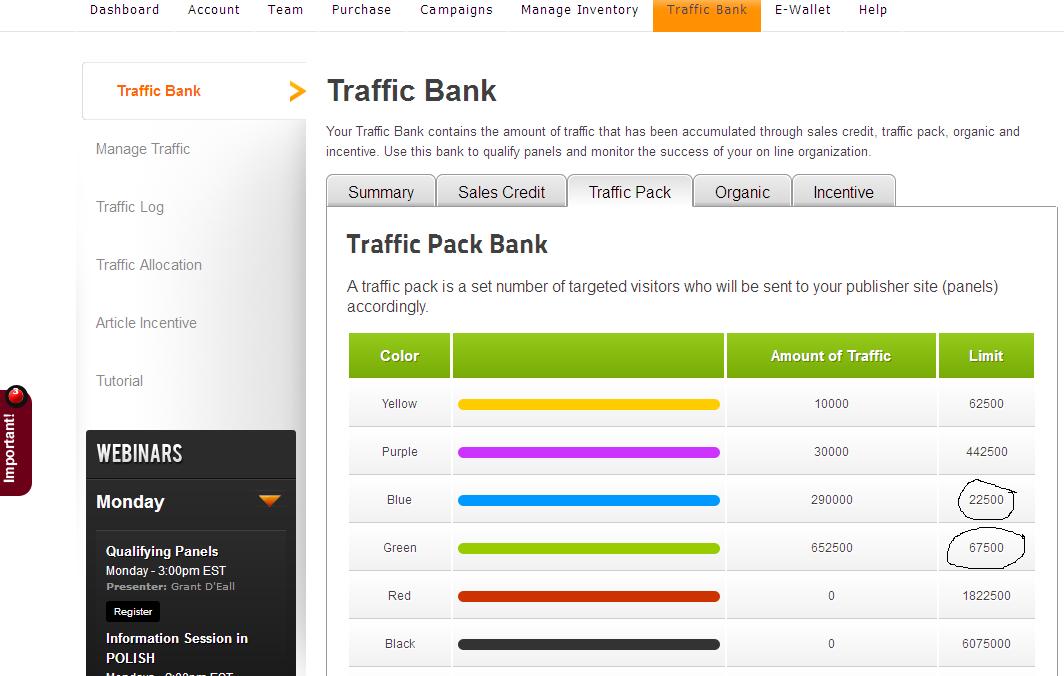The image size is (1064, 676).
Task: Open the red Important side badge
Action: 15,441
